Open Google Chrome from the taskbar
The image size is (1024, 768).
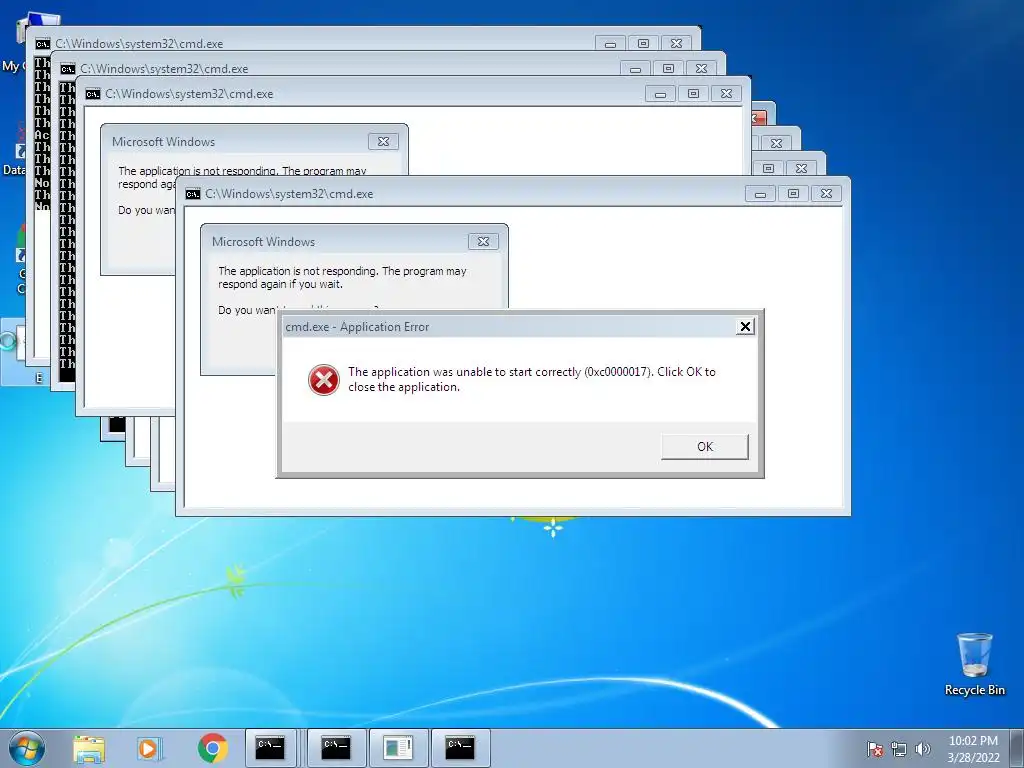[212, 748]
